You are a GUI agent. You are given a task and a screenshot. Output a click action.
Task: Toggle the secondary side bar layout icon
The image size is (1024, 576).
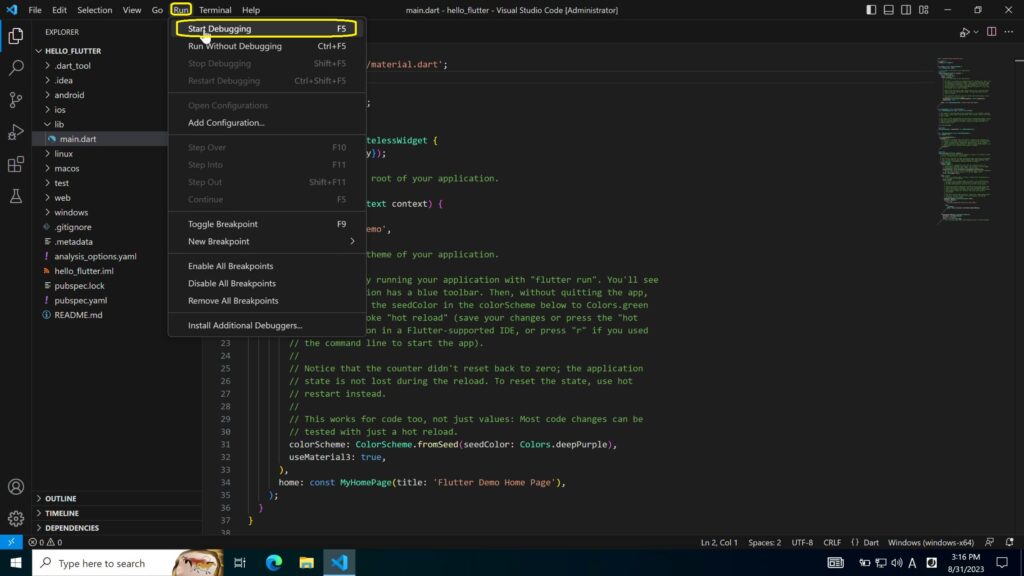(906, 10)
